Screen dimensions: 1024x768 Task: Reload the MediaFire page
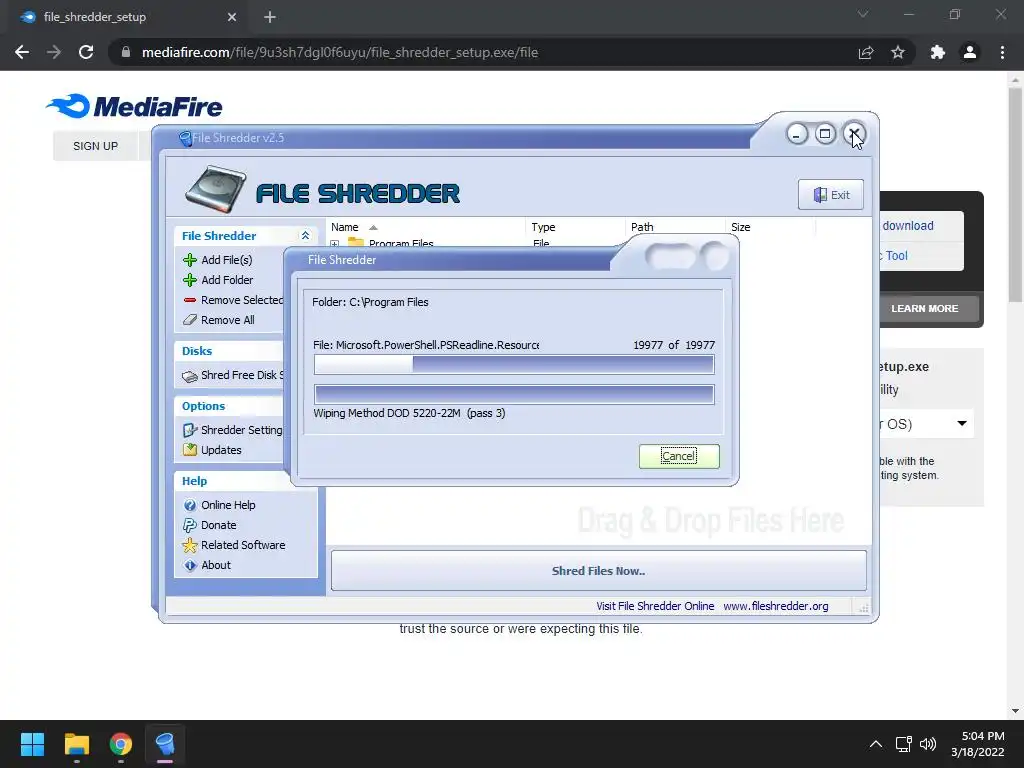pos(86,52)
